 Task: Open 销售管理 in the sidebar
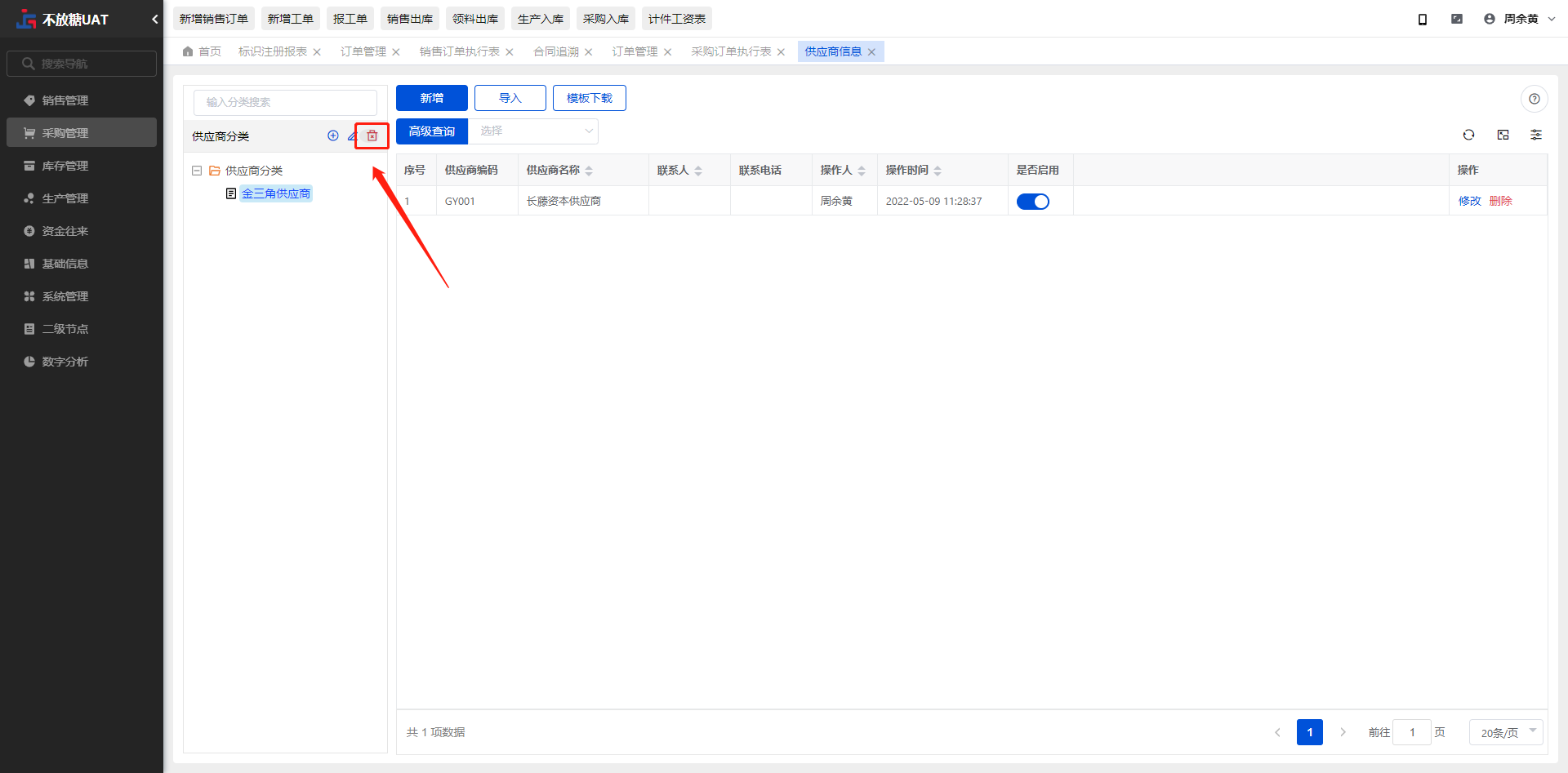[81, 100]
